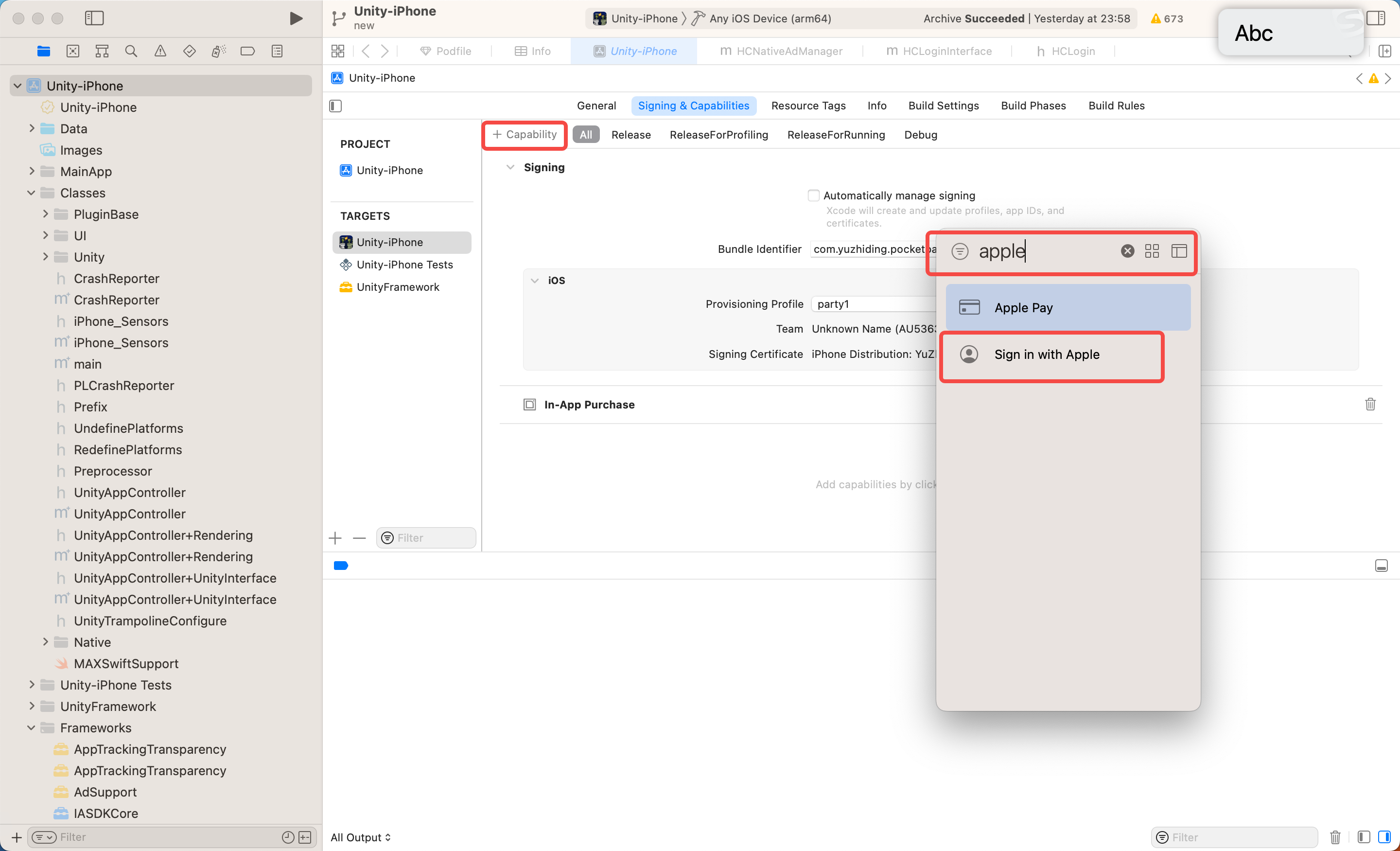The height and width of the screenshot is (851, 1400).
Task: Click the + Capability button
Action: click(x=525, y=135)
